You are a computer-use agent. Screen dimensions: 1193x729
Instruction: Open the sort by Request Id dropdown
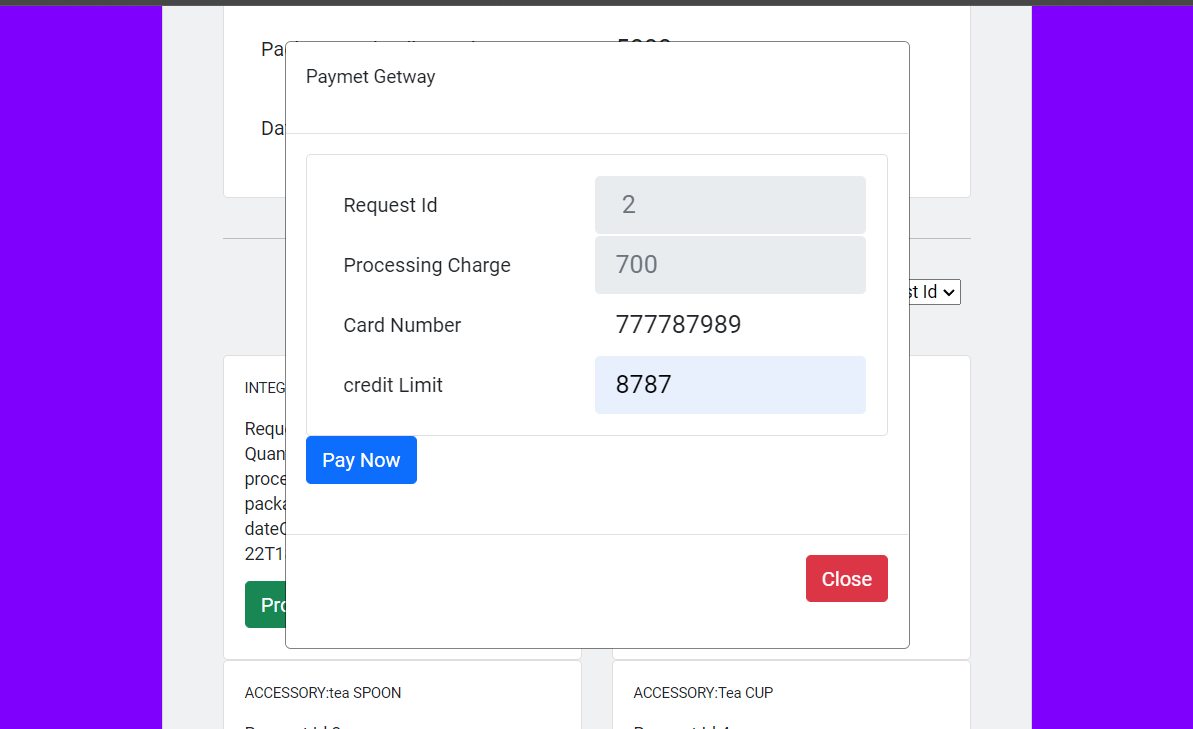click(934, 292)
